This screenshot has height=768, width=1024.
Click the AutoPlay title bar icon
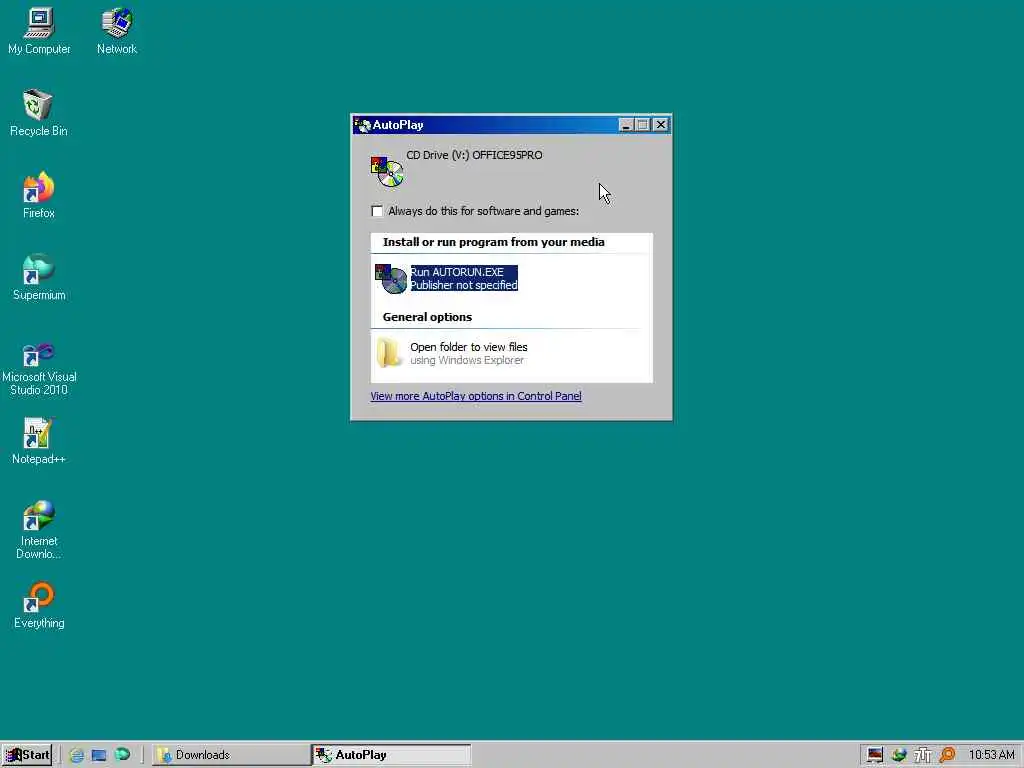coord(362,125)
